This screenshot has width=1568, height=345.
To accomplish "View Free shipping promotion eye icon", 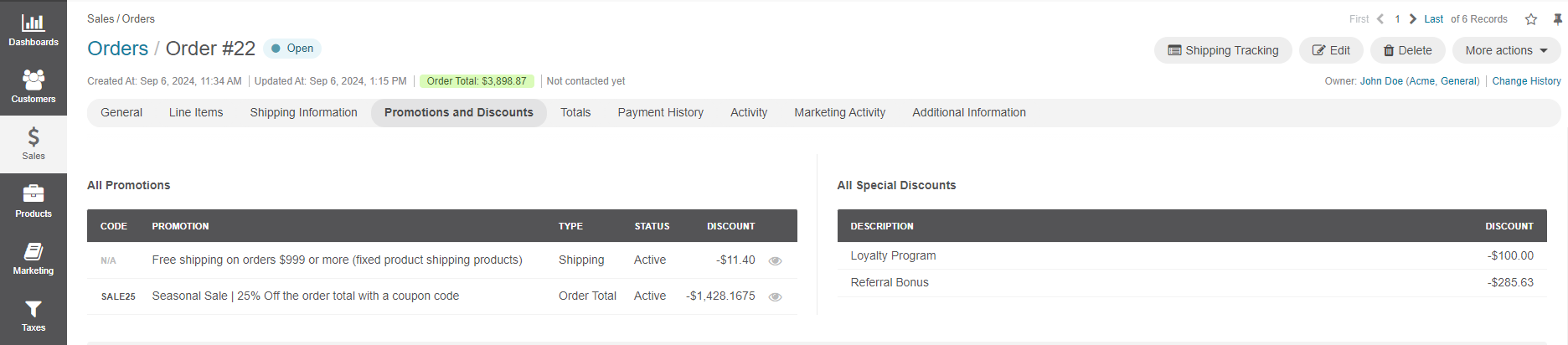I will coord(776,261).
